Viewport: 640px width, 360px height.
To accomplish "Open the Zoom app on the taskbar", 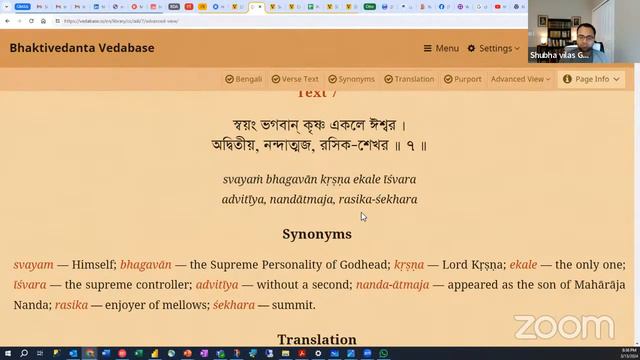I will (367, 353).
